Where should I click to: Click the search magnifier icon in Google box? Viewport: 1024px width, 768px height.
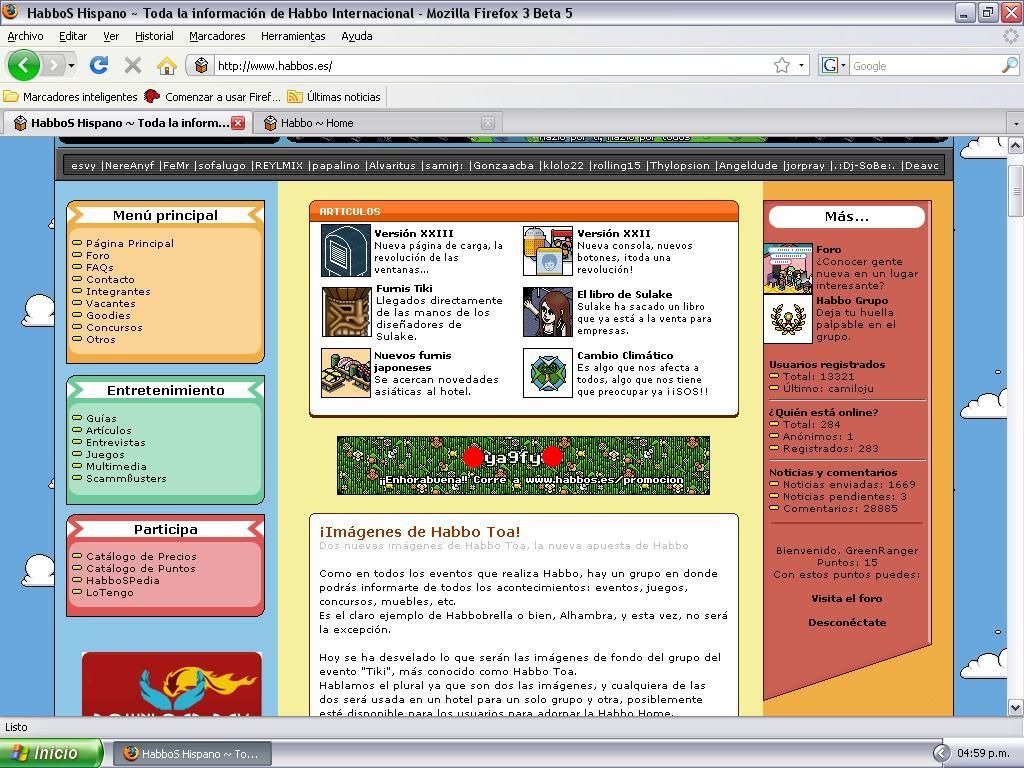(x=1009, y=65)
